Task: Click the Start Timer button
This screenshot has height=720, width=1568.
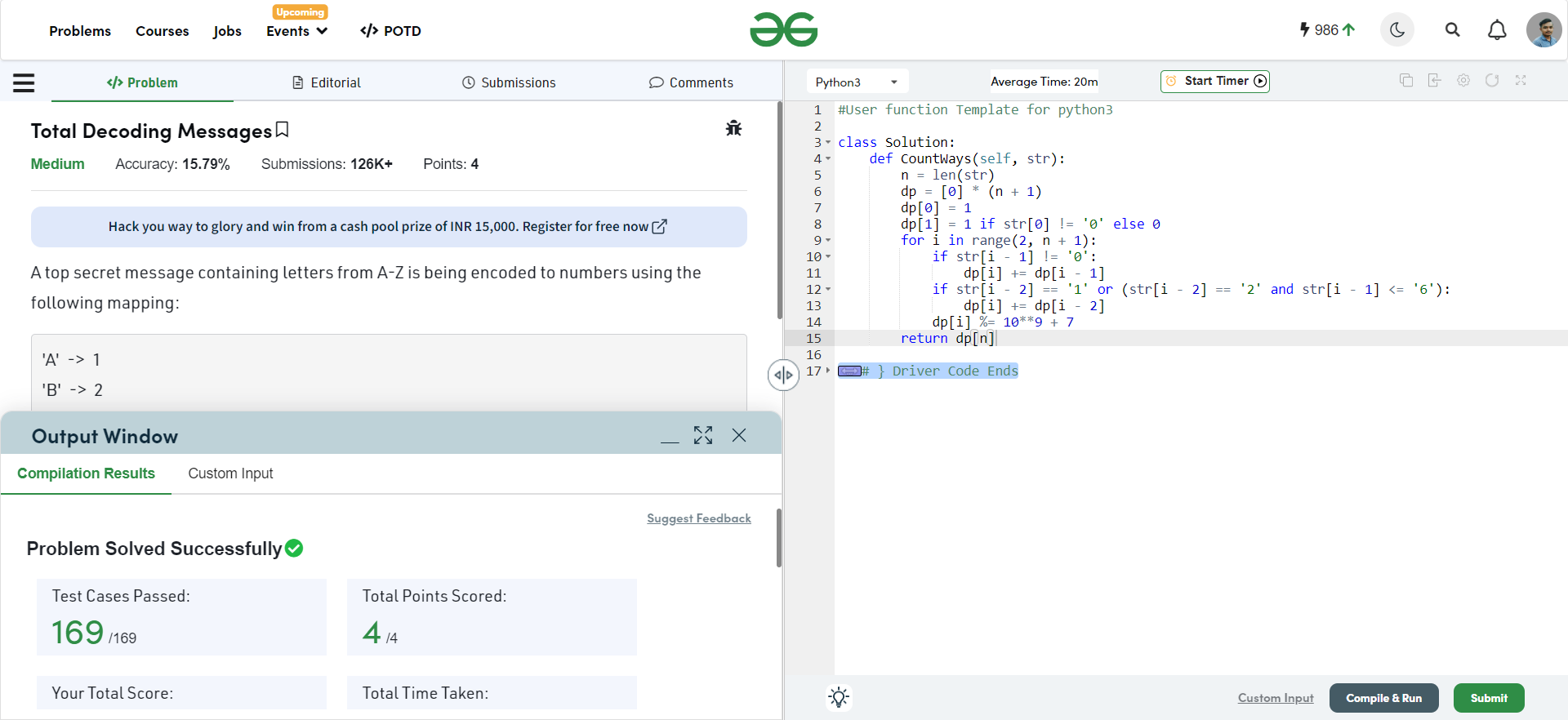Action: coord(1215,81)
